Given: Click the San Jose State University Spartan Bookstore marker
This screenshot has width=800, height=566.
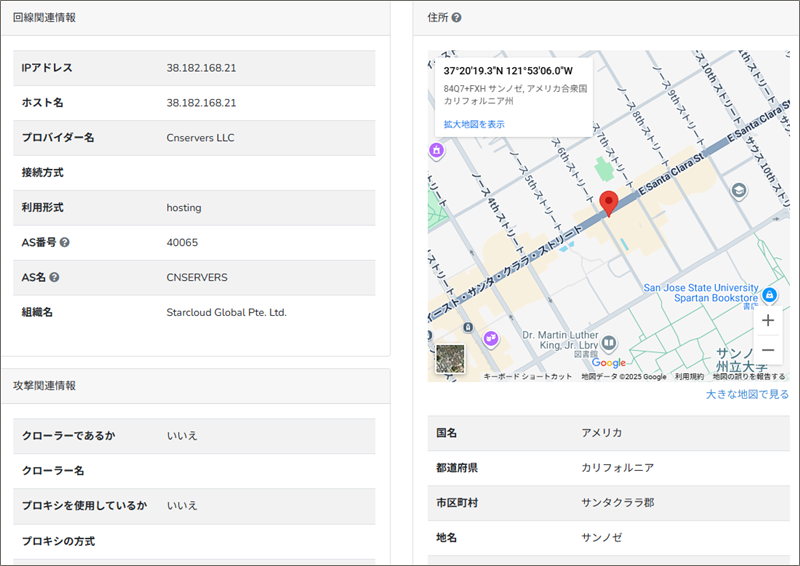Looking at the screenshot, I should click(769, 294).
